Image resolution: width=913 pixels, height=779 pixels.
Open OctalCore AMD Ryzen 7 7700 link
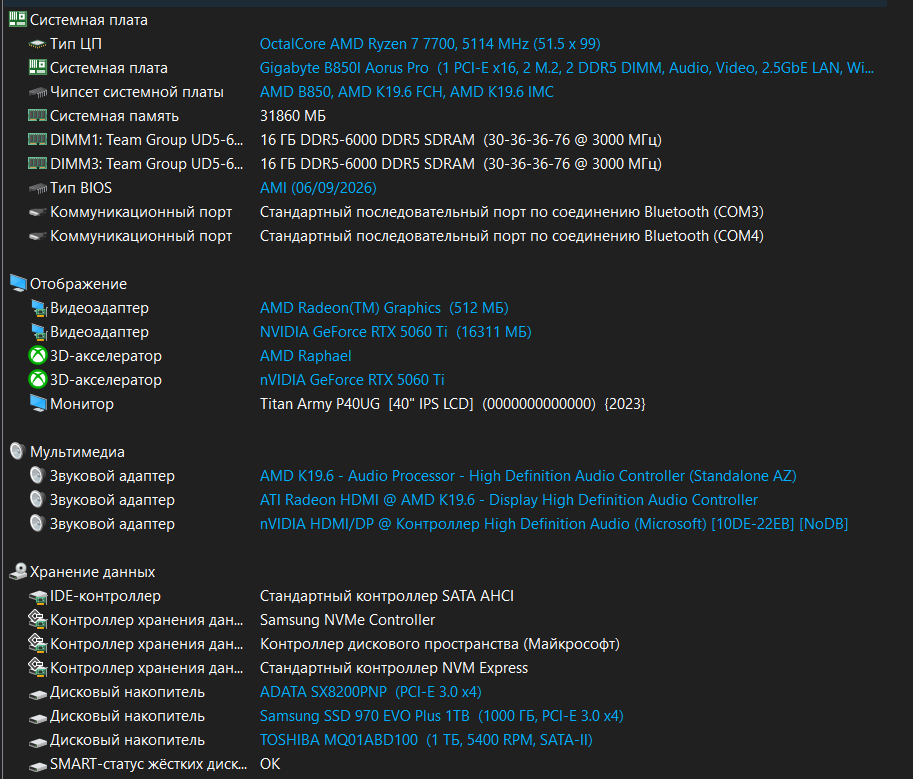point(430,44)
